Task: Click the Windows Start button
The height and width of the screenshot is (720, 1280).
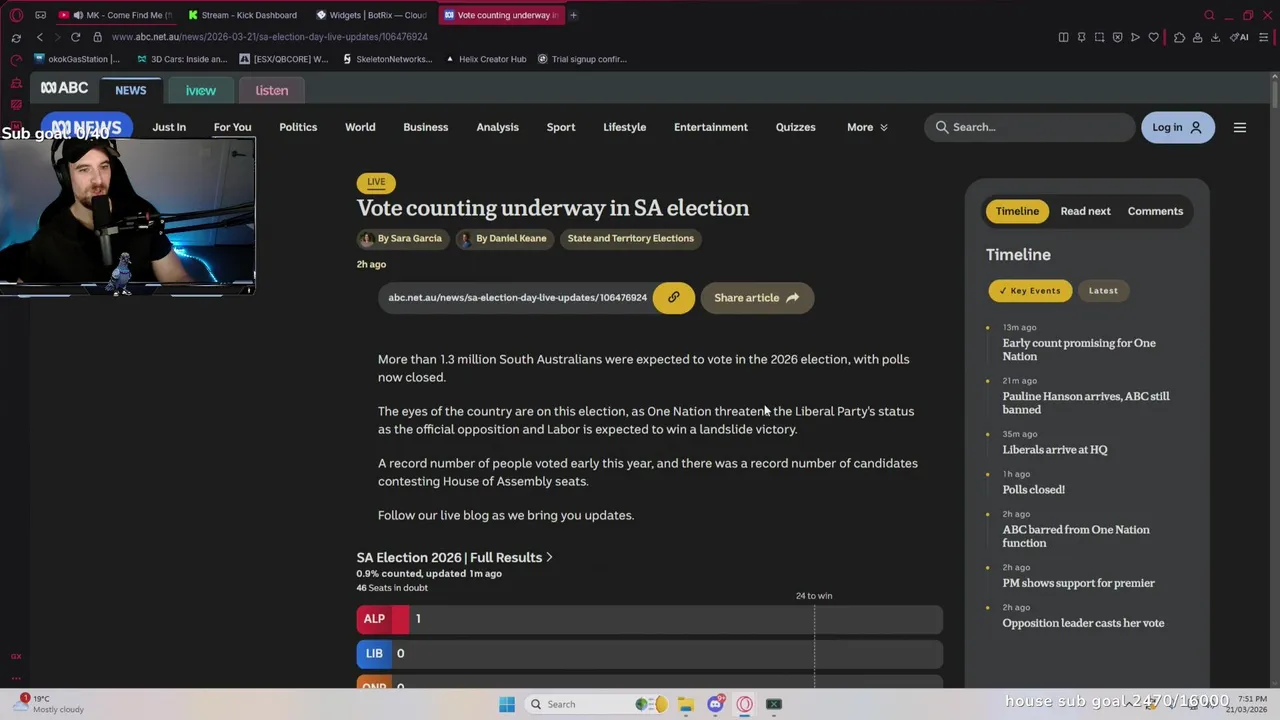Action: click(x=507, y=704)
